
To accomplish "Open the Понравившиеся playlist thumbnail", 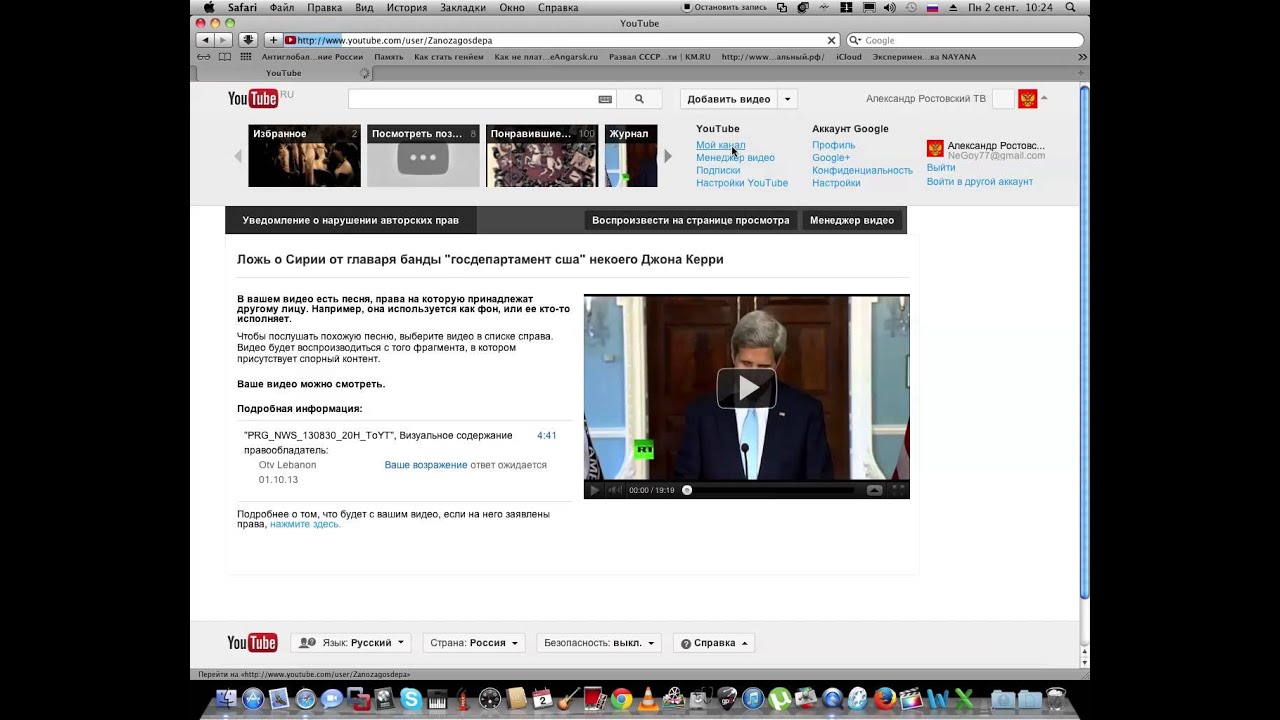I will [542, 155].
